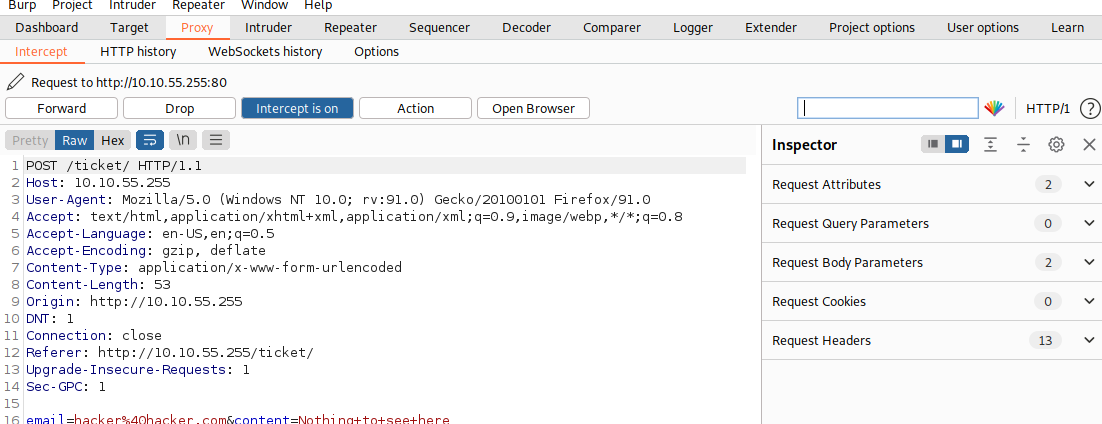Switch Inspector to the left-docked layout

coord(934,145)
